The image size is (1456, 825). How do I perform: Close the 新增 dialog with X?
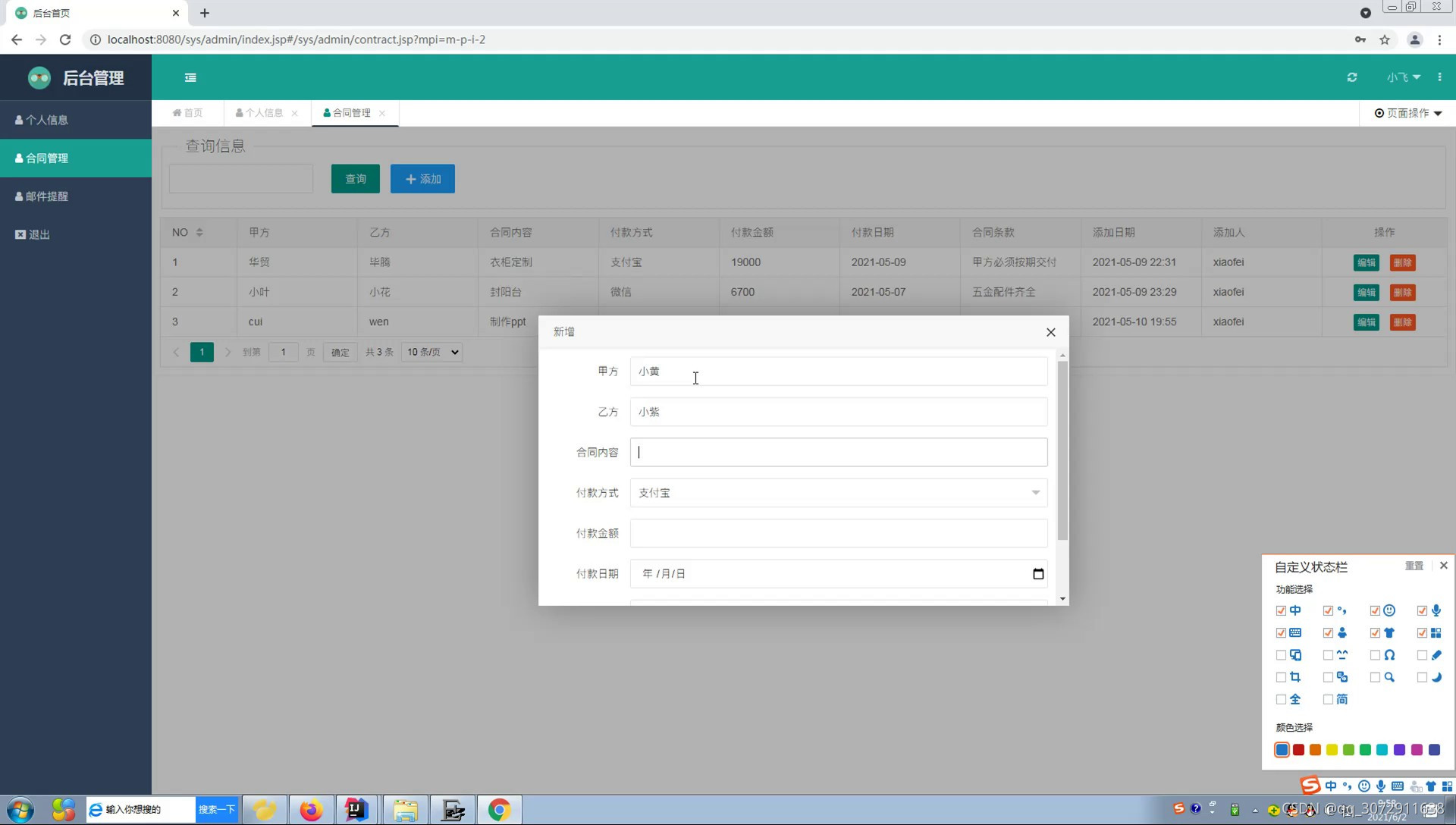tap(1050, 332)
